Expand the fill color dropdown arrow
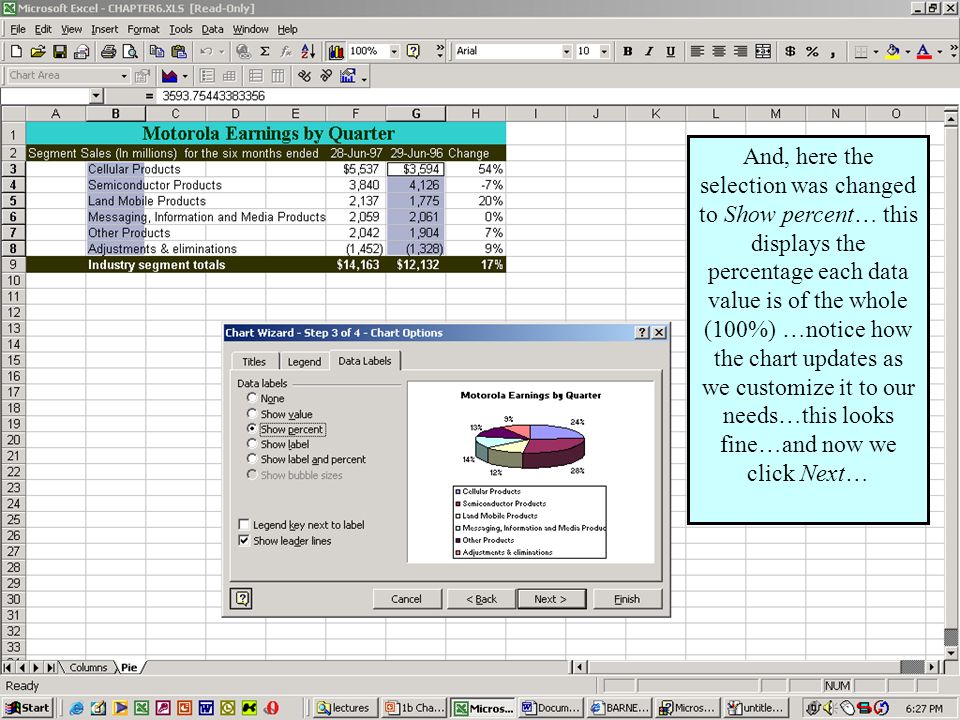960x720 pixels. (x=907, y=51)
